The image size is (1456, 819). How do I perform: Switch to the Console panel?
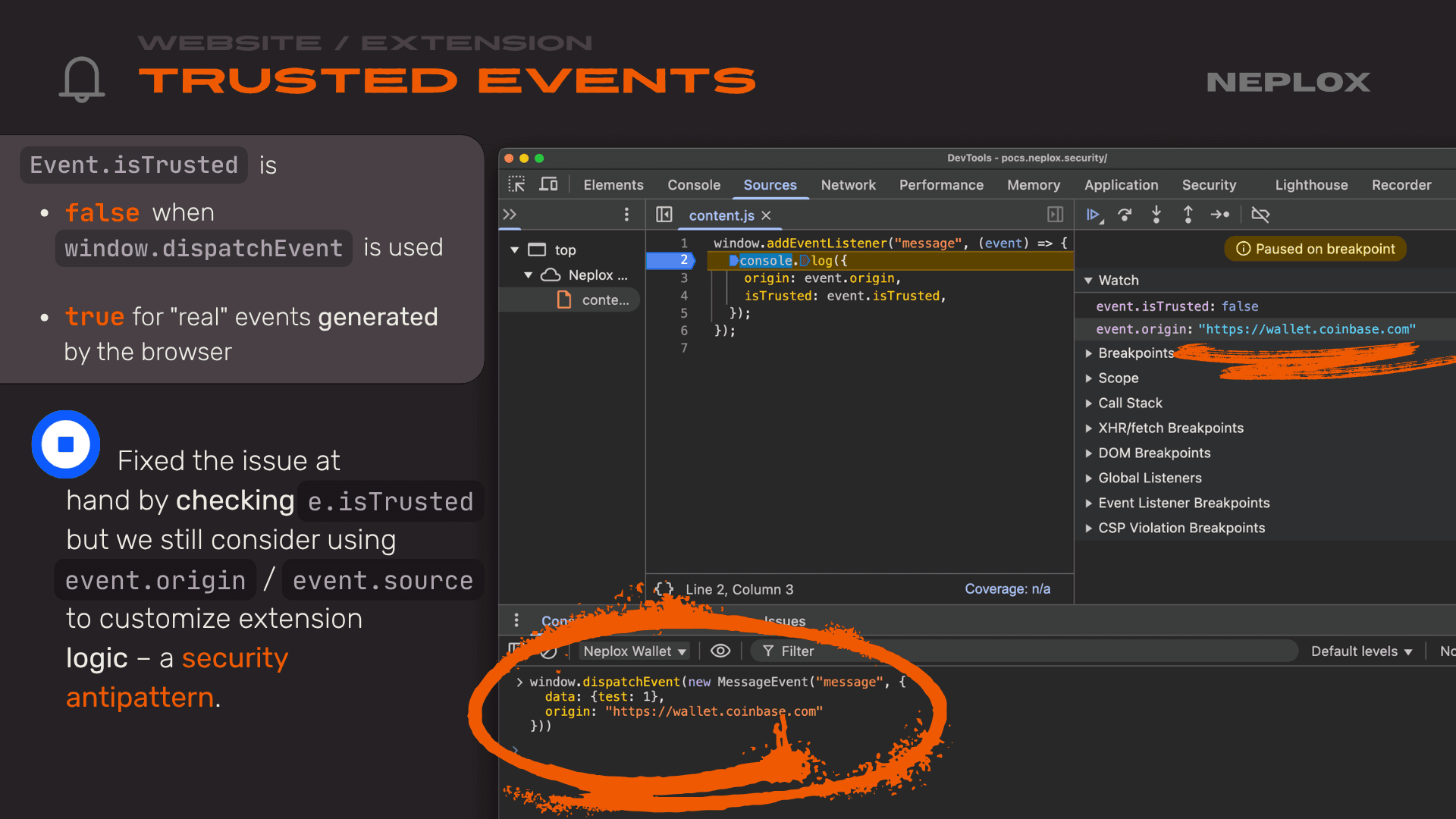(x=693, y=184)
